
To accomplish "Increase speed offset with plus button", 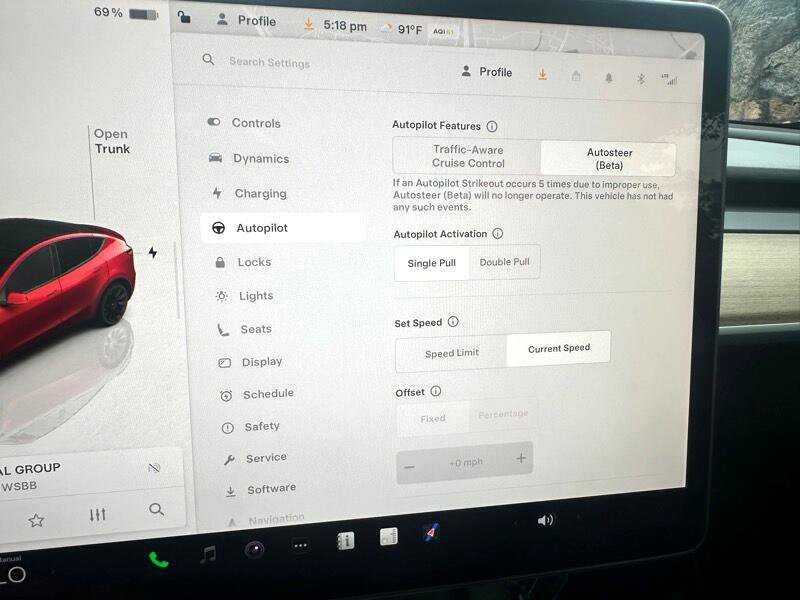I will point(520,459).
